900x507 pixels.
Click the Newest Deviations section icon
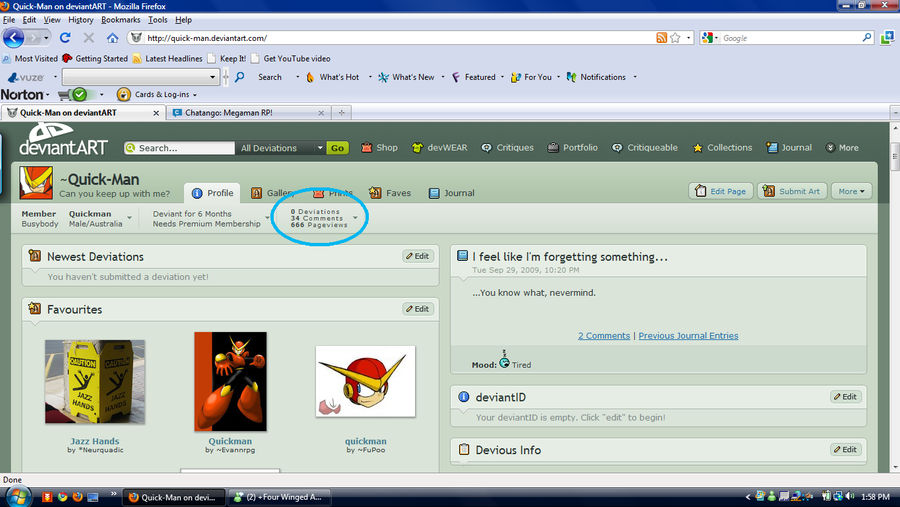tap(34, 256)
